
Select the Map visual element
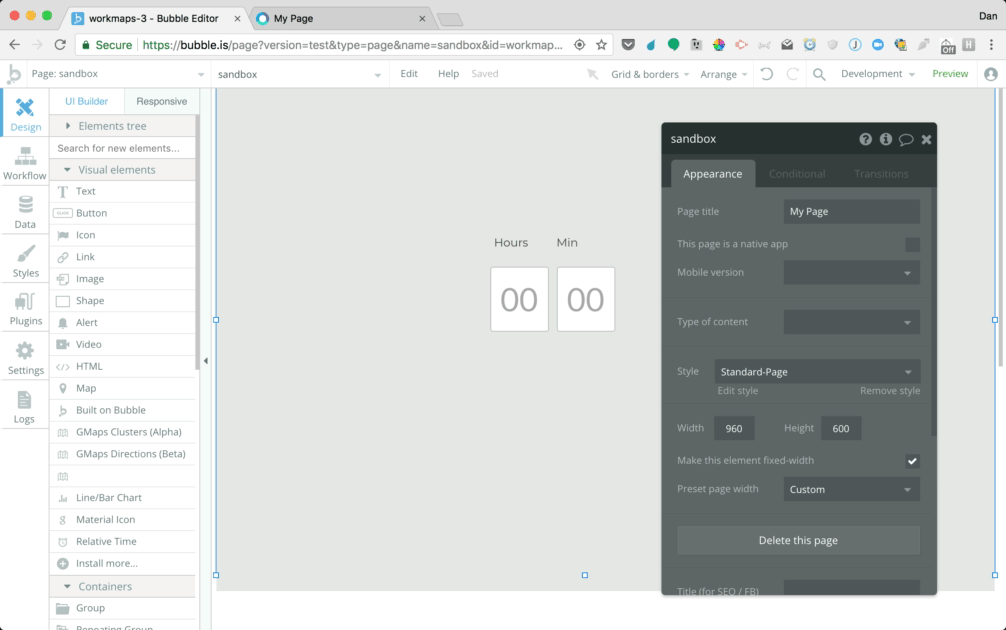[123, 388]
